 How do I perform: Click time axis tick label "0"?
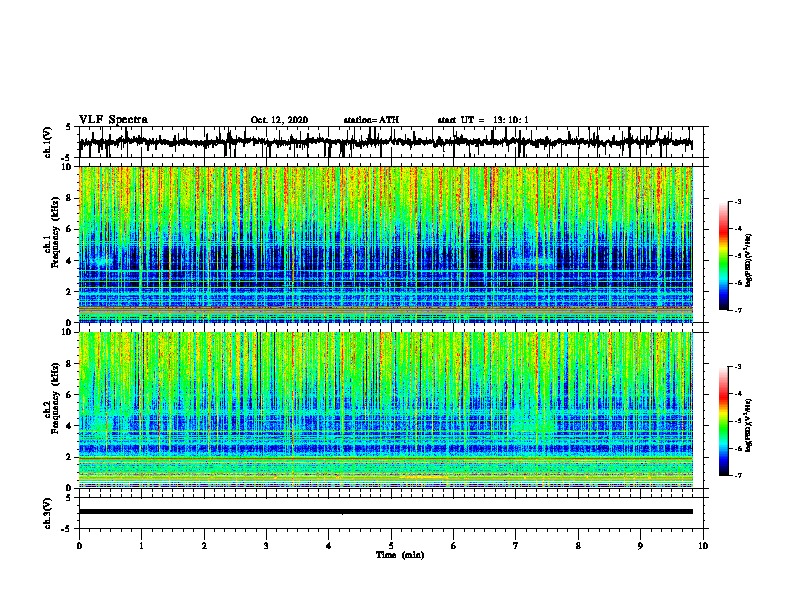pyautogui.click(x=79, y=546)
